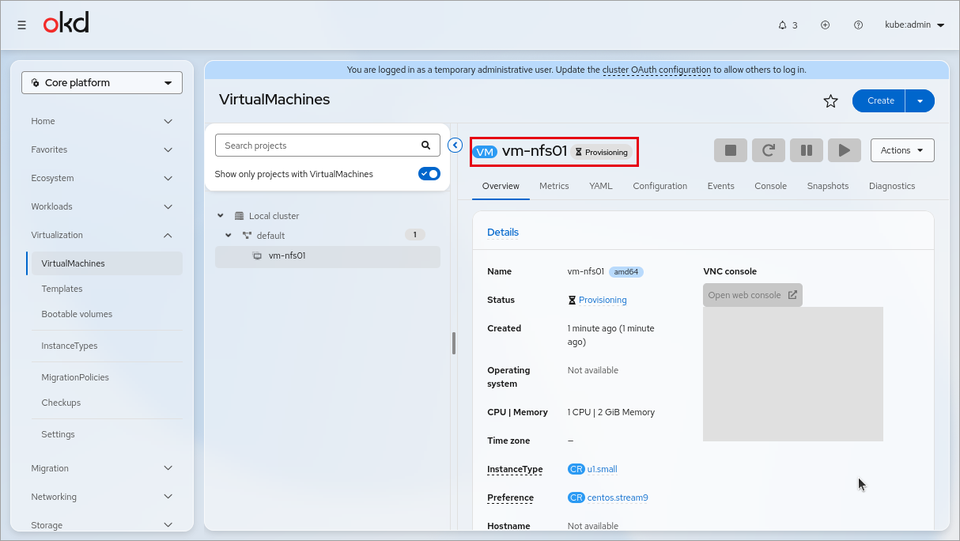Stop the VM with the stop button
960x541 pixels.
730,151
